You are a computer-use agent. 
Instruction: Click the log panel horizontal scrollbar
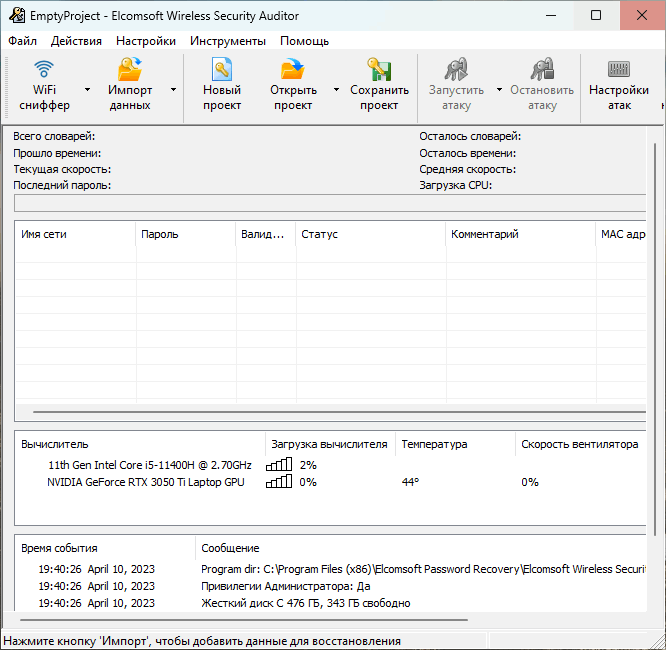point(244,620)
